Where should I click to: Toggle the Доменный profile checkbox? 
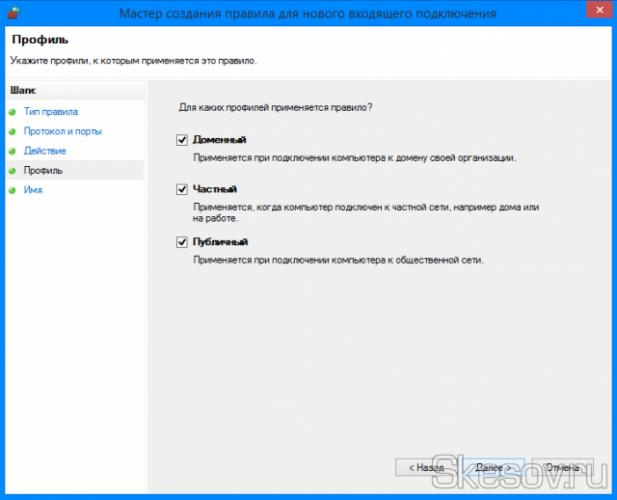pyautogui.click(x=182, y=140)
